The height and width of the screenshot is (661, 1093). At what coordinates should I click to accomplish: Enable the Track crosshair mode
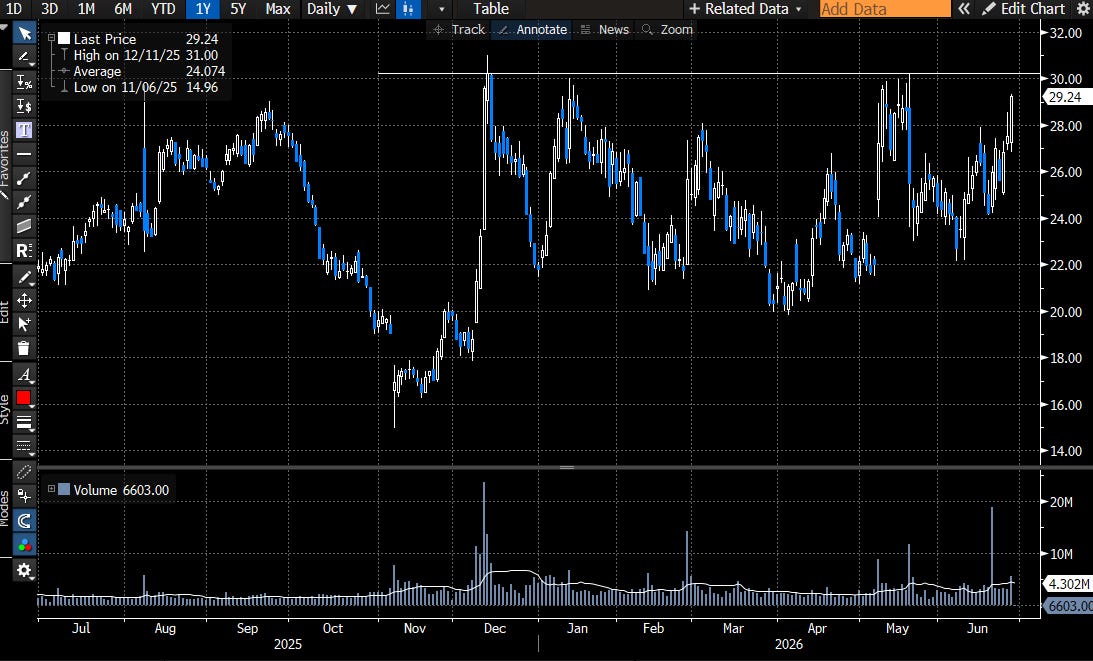459,29
